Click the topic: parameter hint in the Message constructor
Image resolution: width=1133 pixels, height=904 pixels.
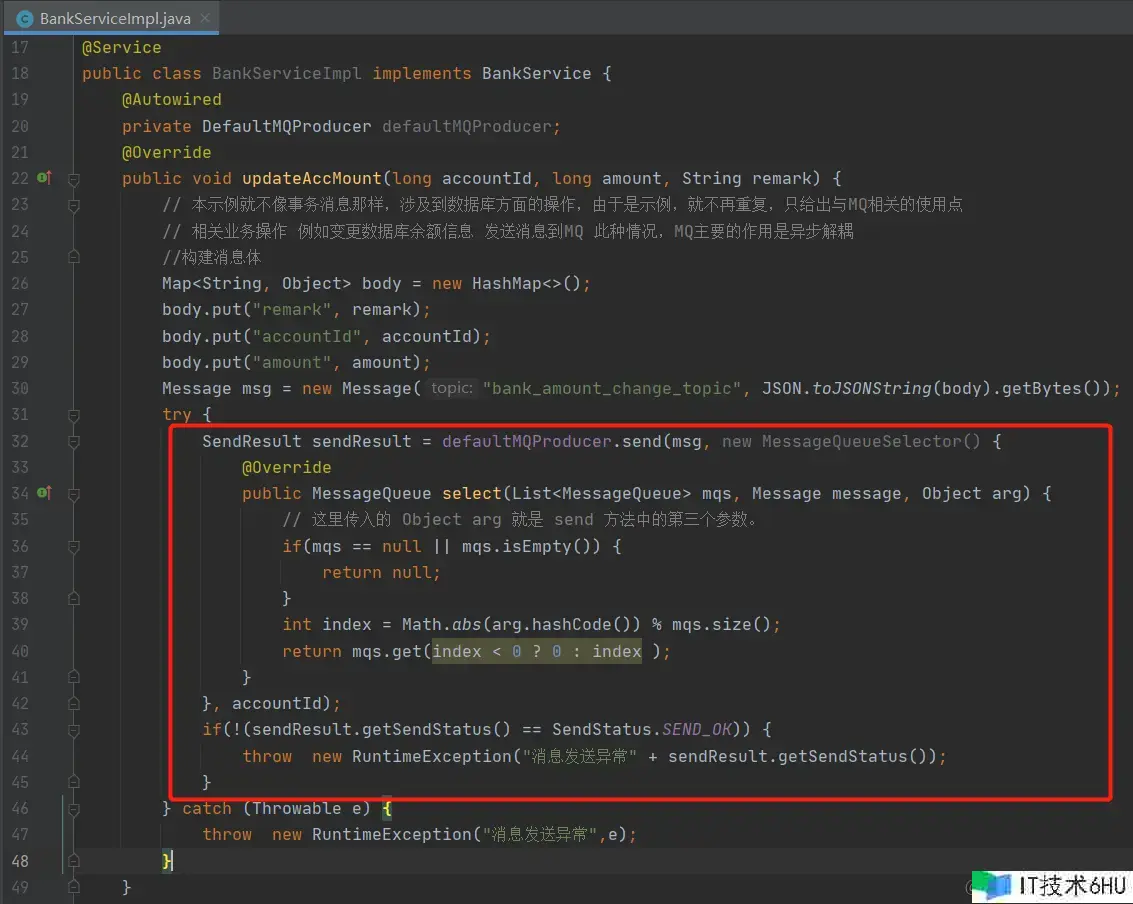451,388
